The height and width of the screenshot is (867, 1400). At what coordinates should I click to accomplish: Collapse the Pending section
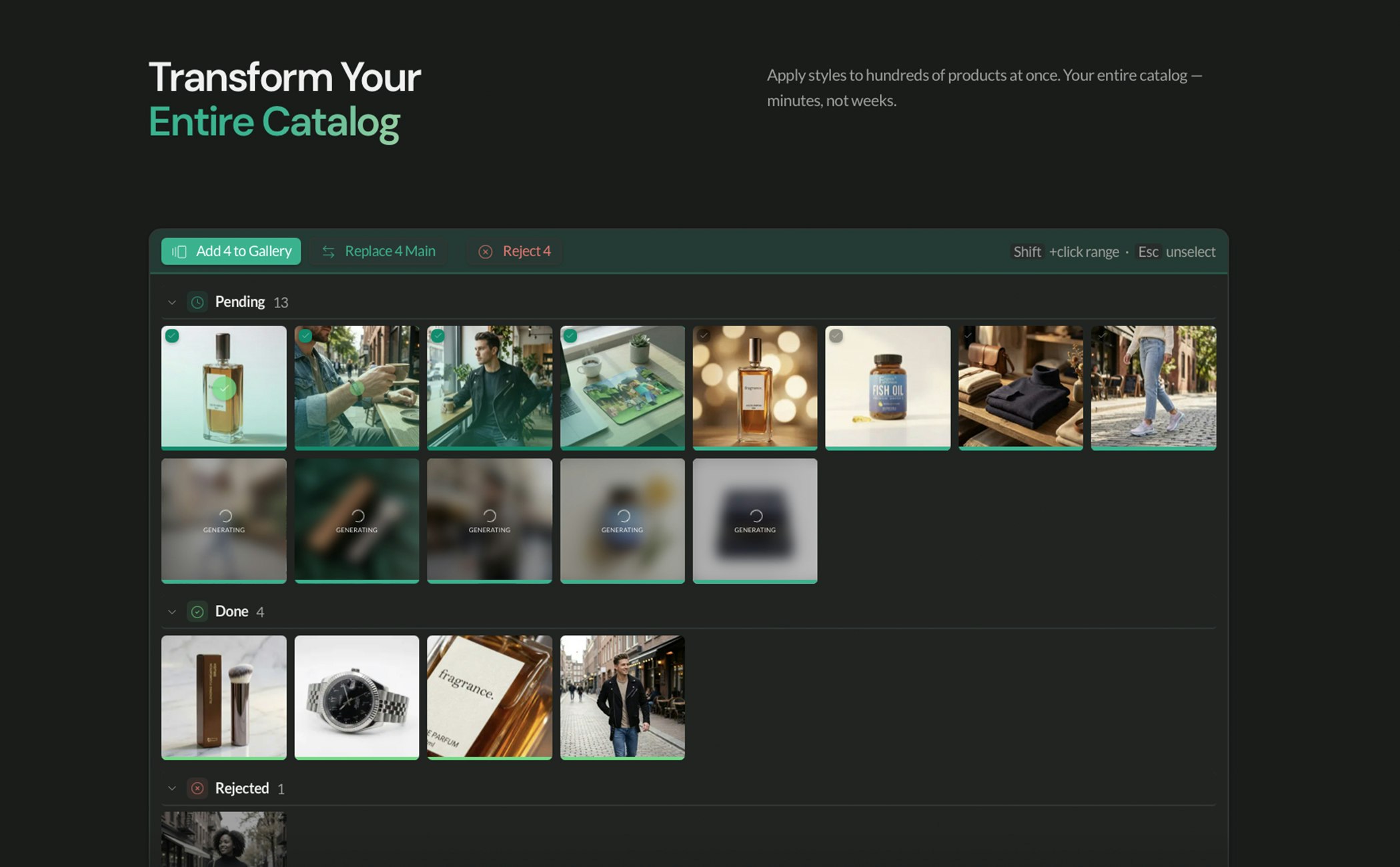pos(172,302)
